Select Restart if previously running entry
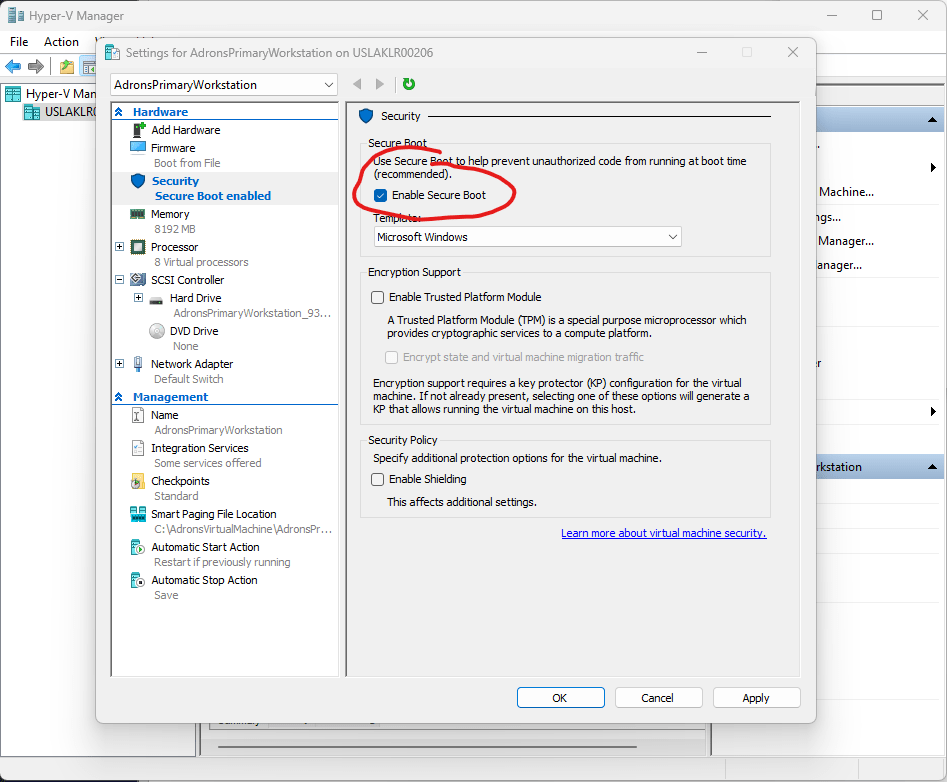The height and width of the screenshot is (782, 947). tap(222, 562)
